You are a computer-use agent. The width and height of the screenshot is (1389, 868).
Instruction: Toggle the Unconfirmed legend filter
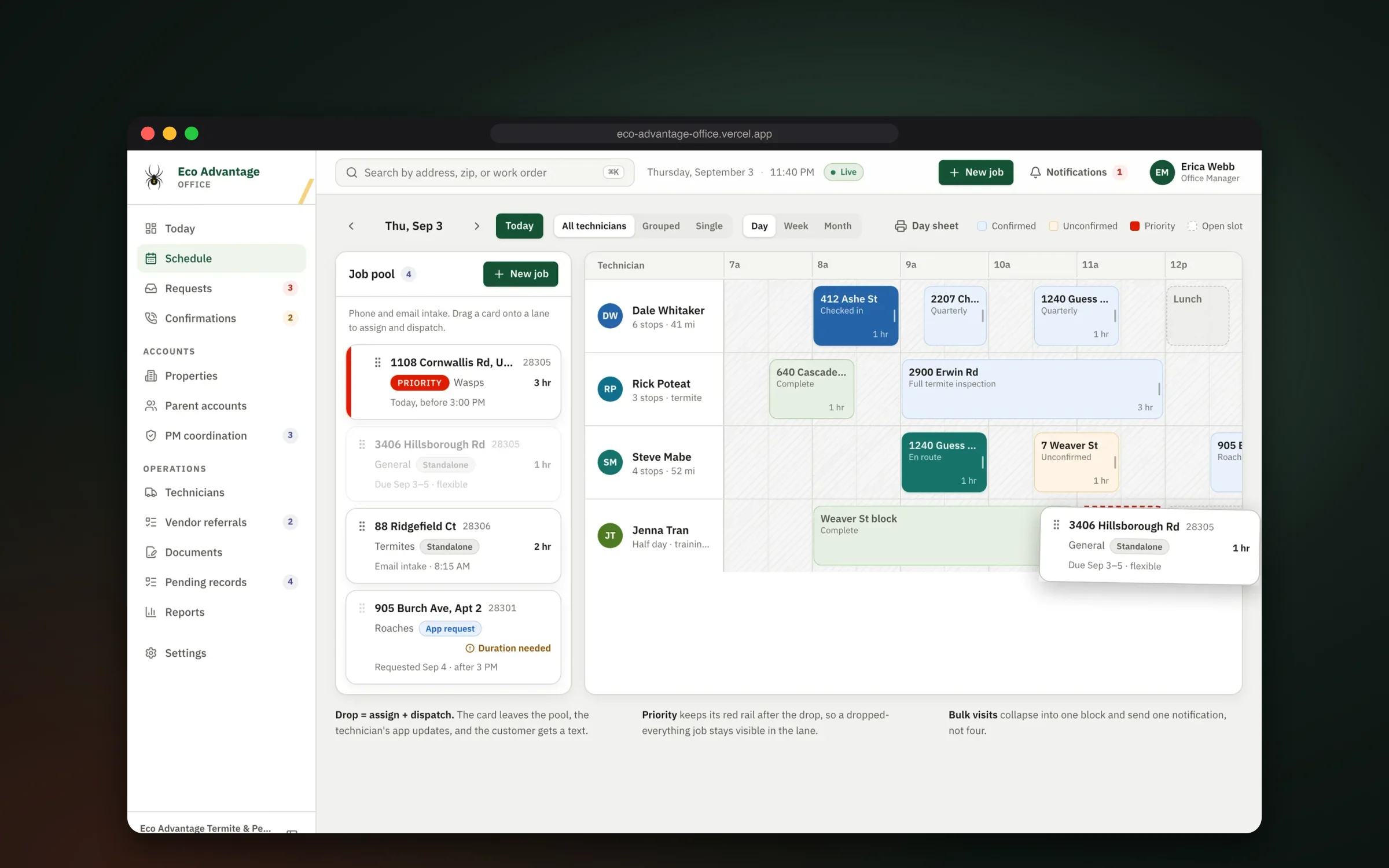coord(1083,226)
